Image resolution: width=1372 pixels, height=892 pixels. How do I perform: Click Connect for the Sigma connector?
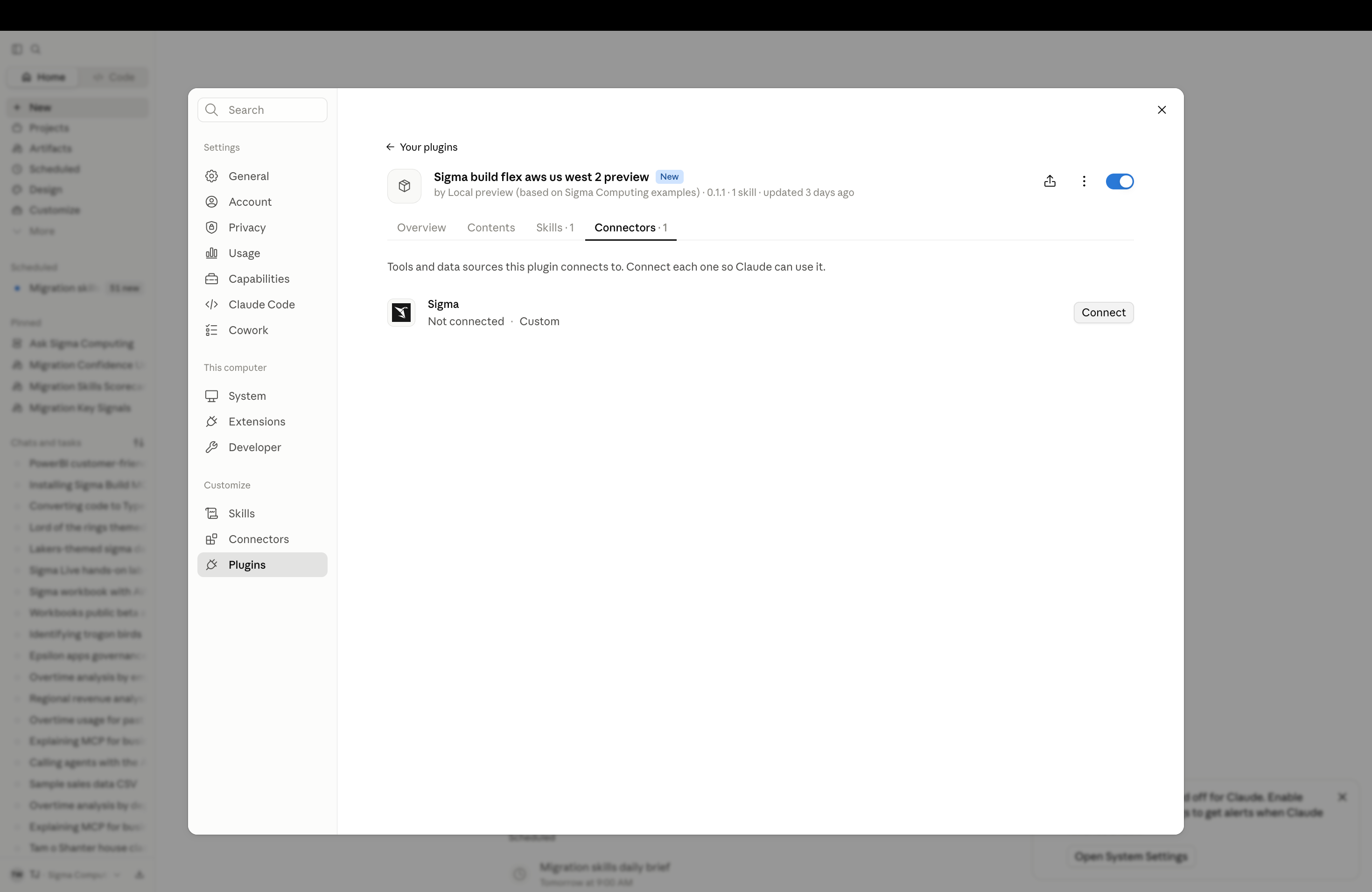coord(1103,312)
